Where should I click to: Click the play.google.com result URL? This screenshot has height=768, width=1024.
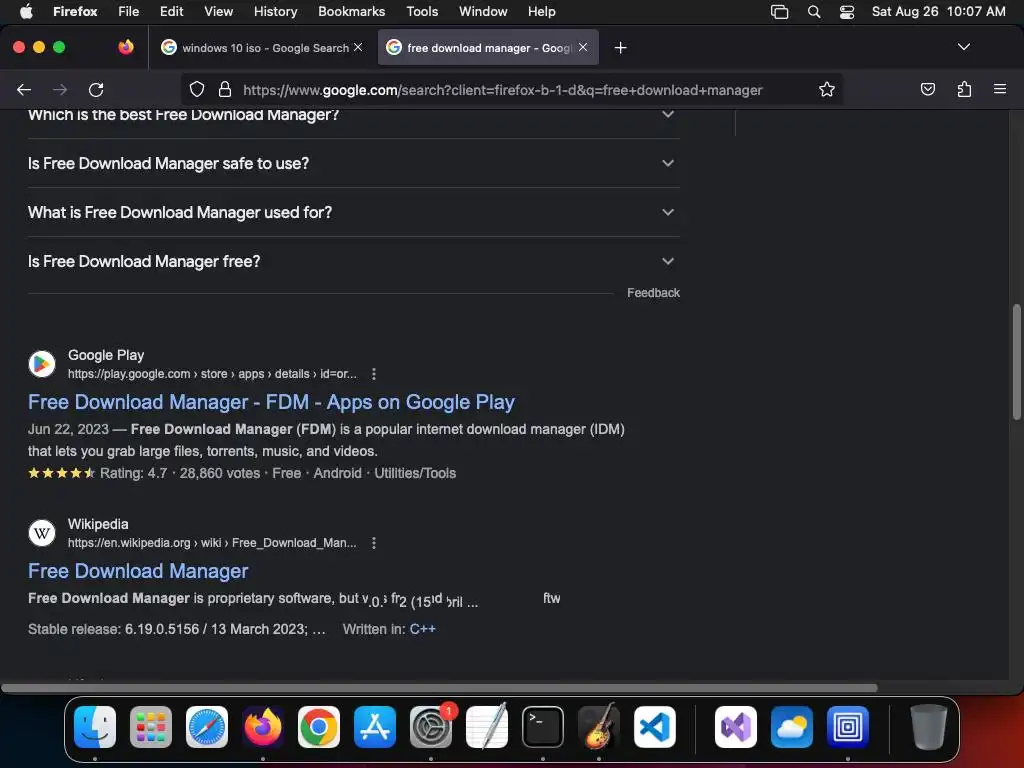pyautogui.click(x=212, y=374)
